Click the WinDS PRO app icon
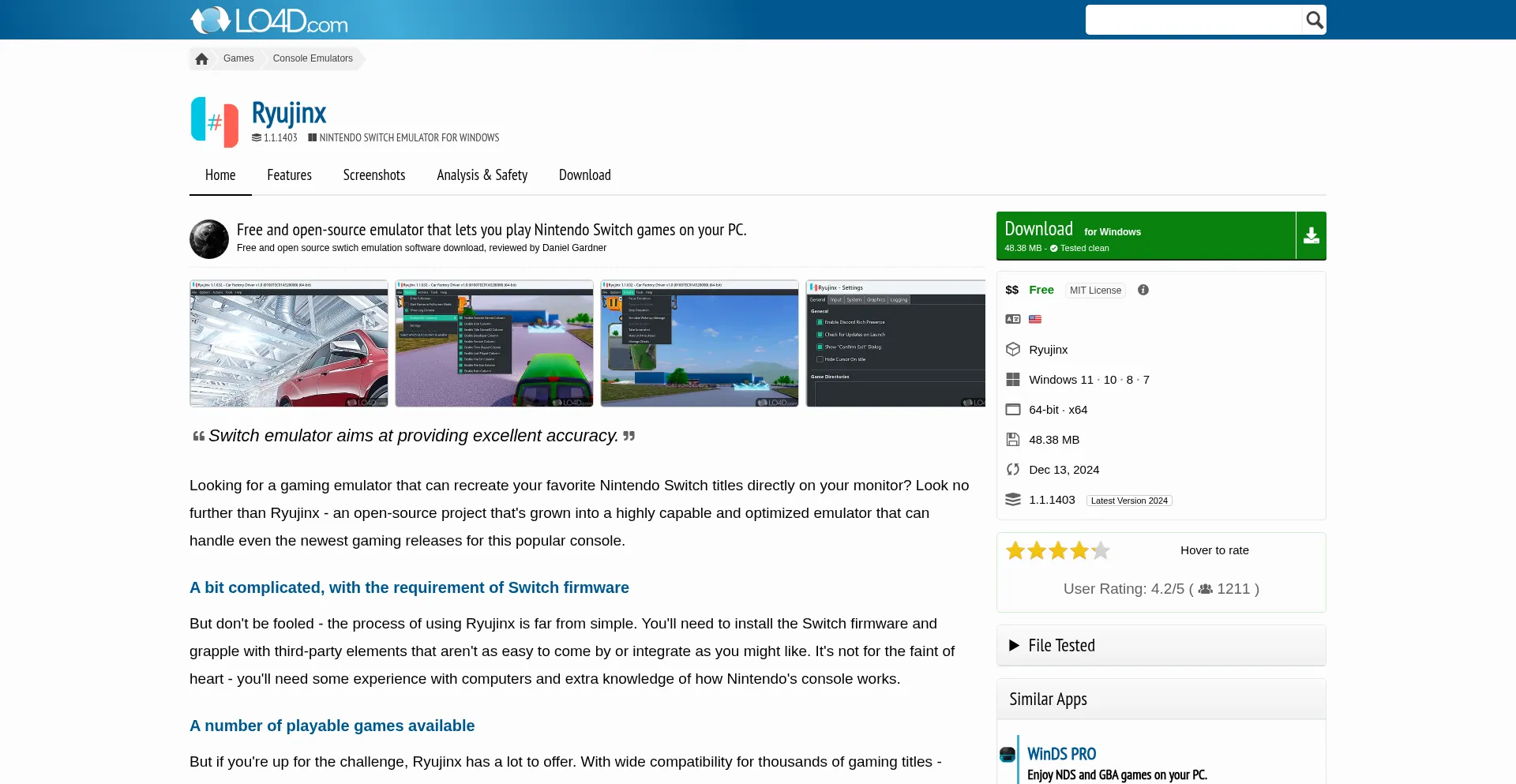 pos(1008,754)
